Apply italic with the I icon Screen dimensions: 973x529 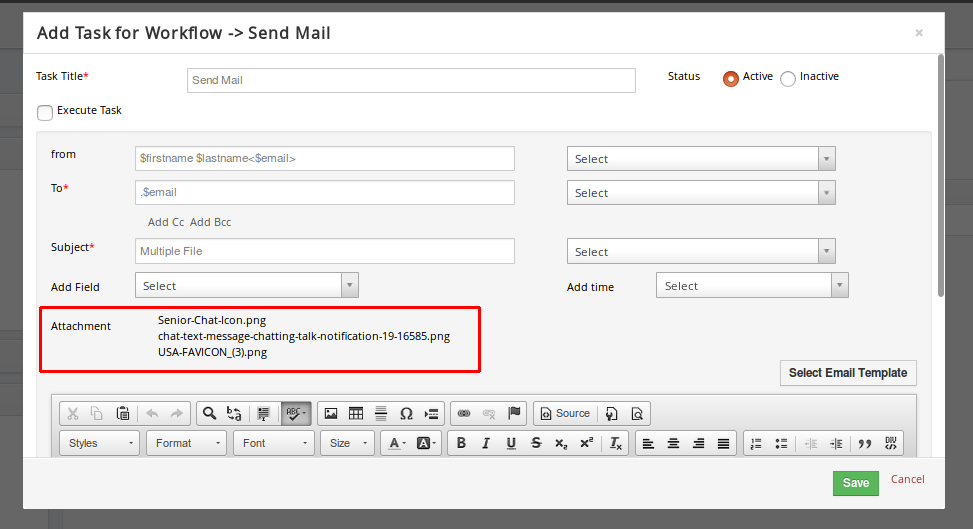[486, 443]
